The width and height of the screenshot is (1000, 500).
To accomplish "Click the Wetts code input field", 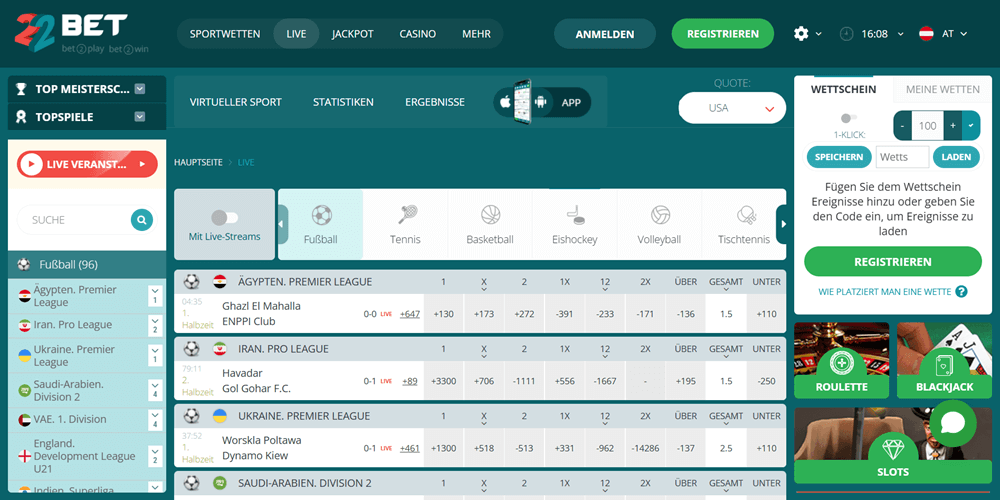I will tap(902, 157).
